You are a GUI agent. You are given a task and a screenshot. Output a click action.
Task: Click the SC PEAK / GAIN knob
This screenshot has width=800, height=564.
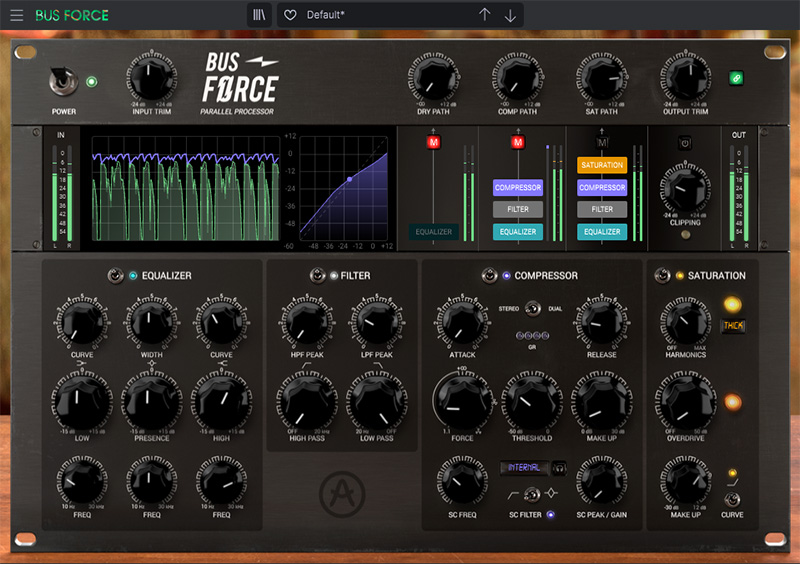(602, 481)
